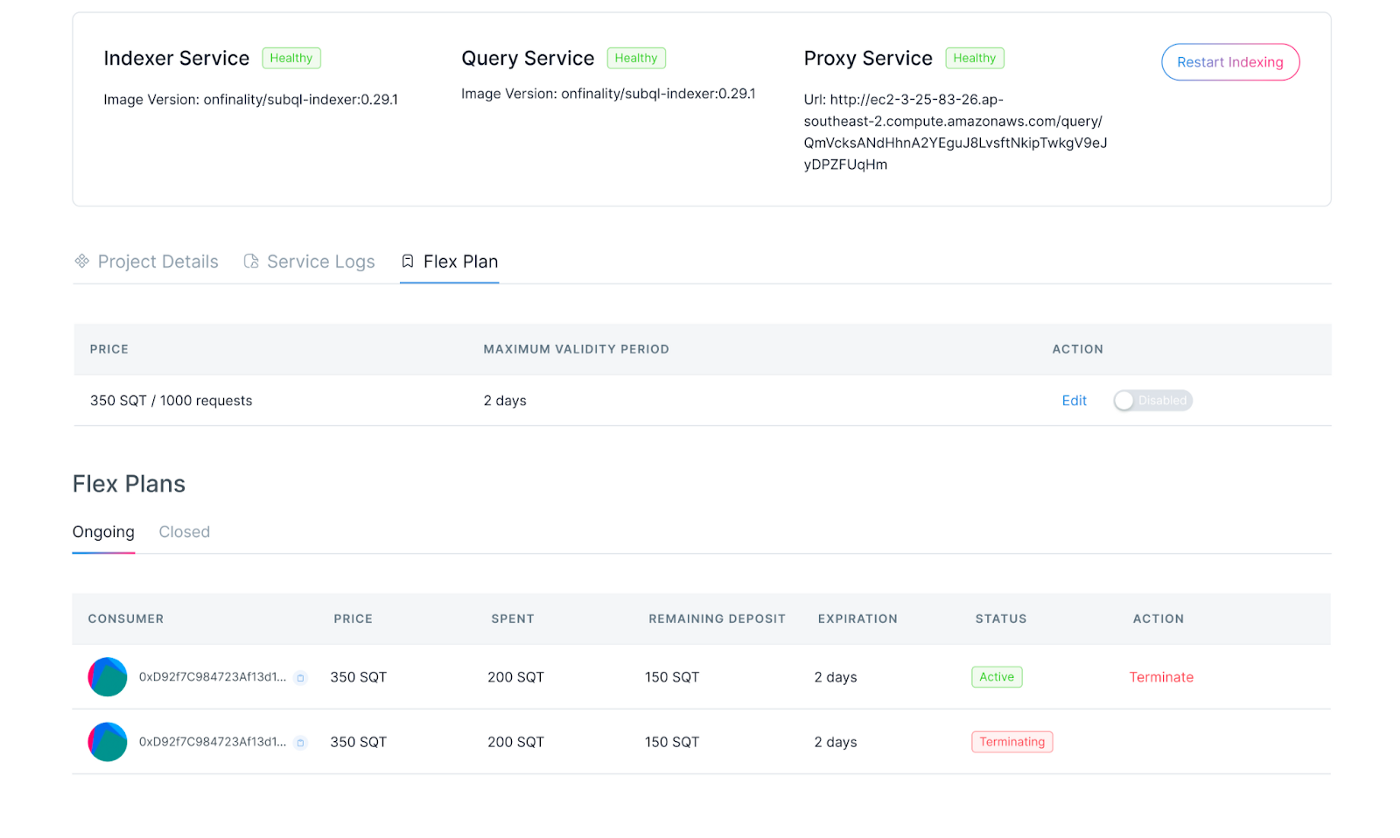Click the Indexer Service Healthy badge

click(x=291, y=58)
